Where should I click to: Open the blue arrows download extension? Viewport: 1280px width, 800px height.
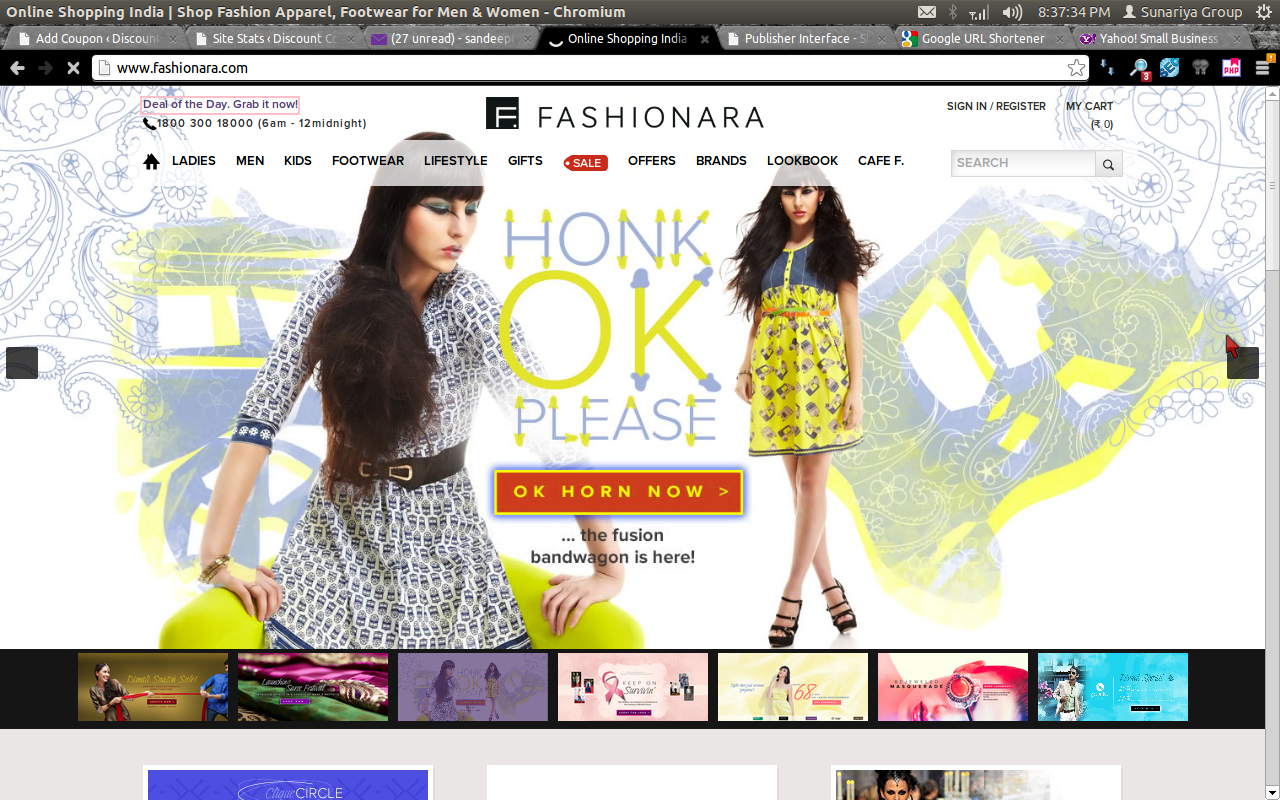pos(1108,68)
